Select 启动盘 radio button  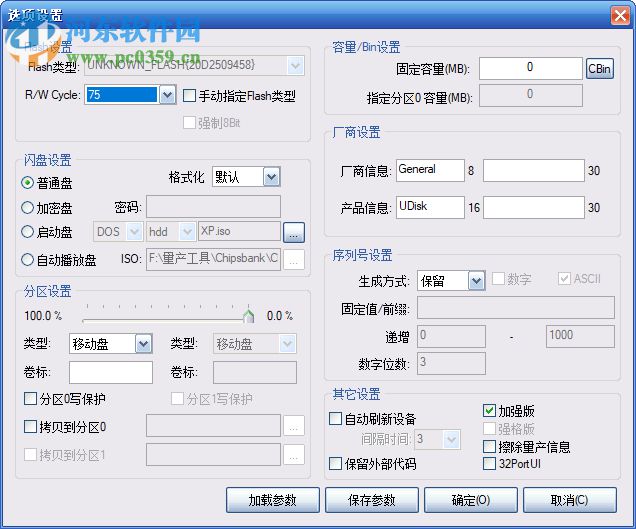pyautogui.click(x=47, y=232)
